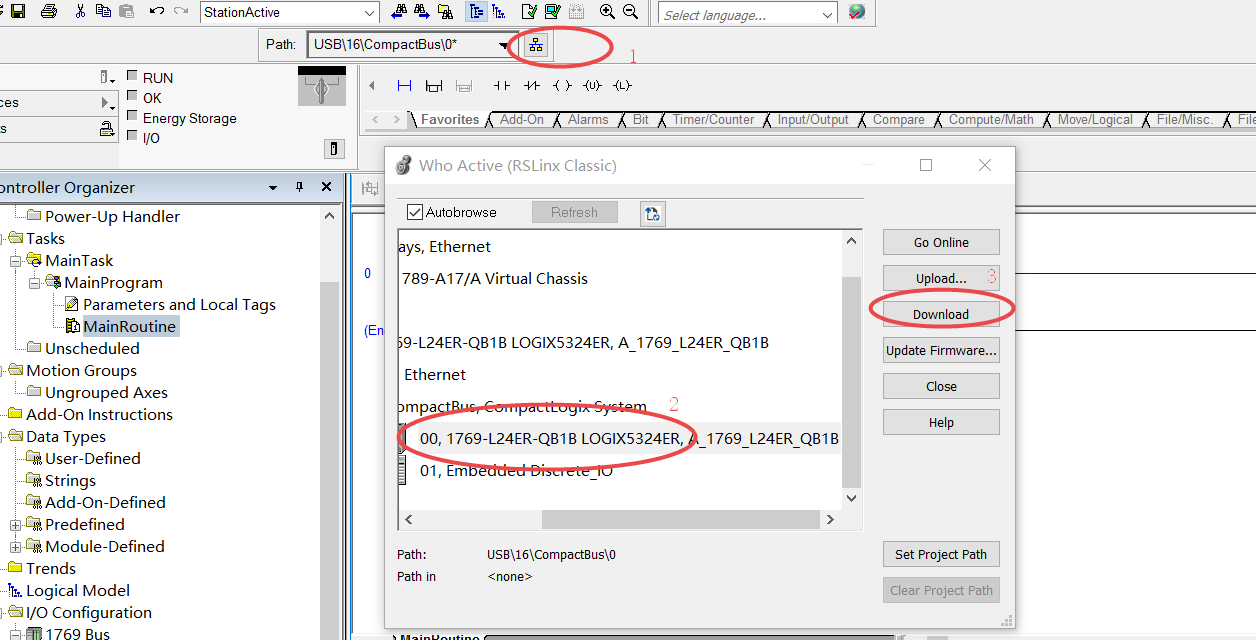Image resolution: width=1256 pixels, height=640 pixels.
Task: Toggle the Autobrowse checkbox
Action: [415, 212]
